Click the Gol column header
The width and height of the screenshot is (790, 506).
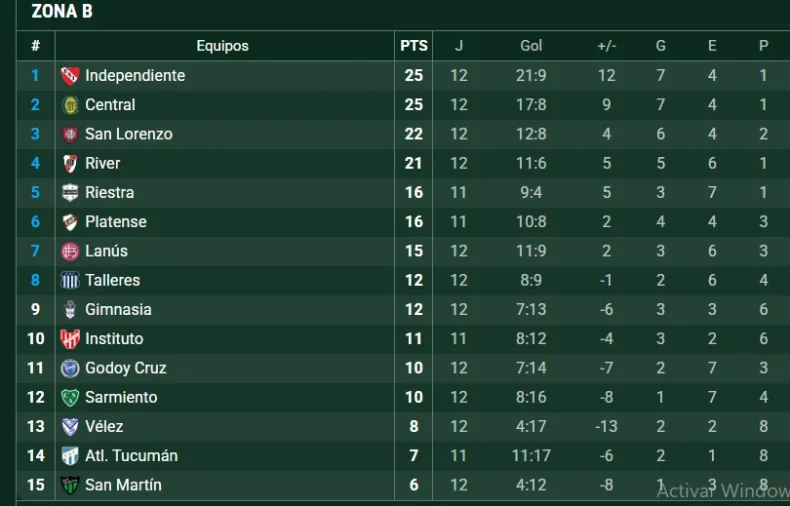click(x=531, y=45)
